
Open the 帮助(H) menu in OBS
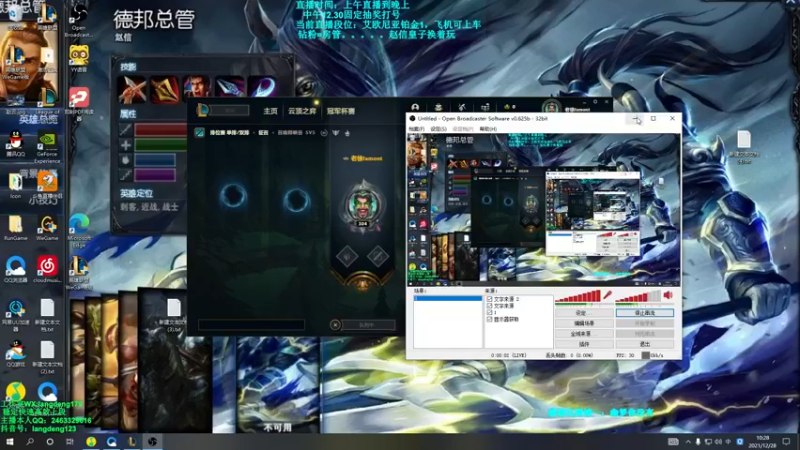coord(488,129)
